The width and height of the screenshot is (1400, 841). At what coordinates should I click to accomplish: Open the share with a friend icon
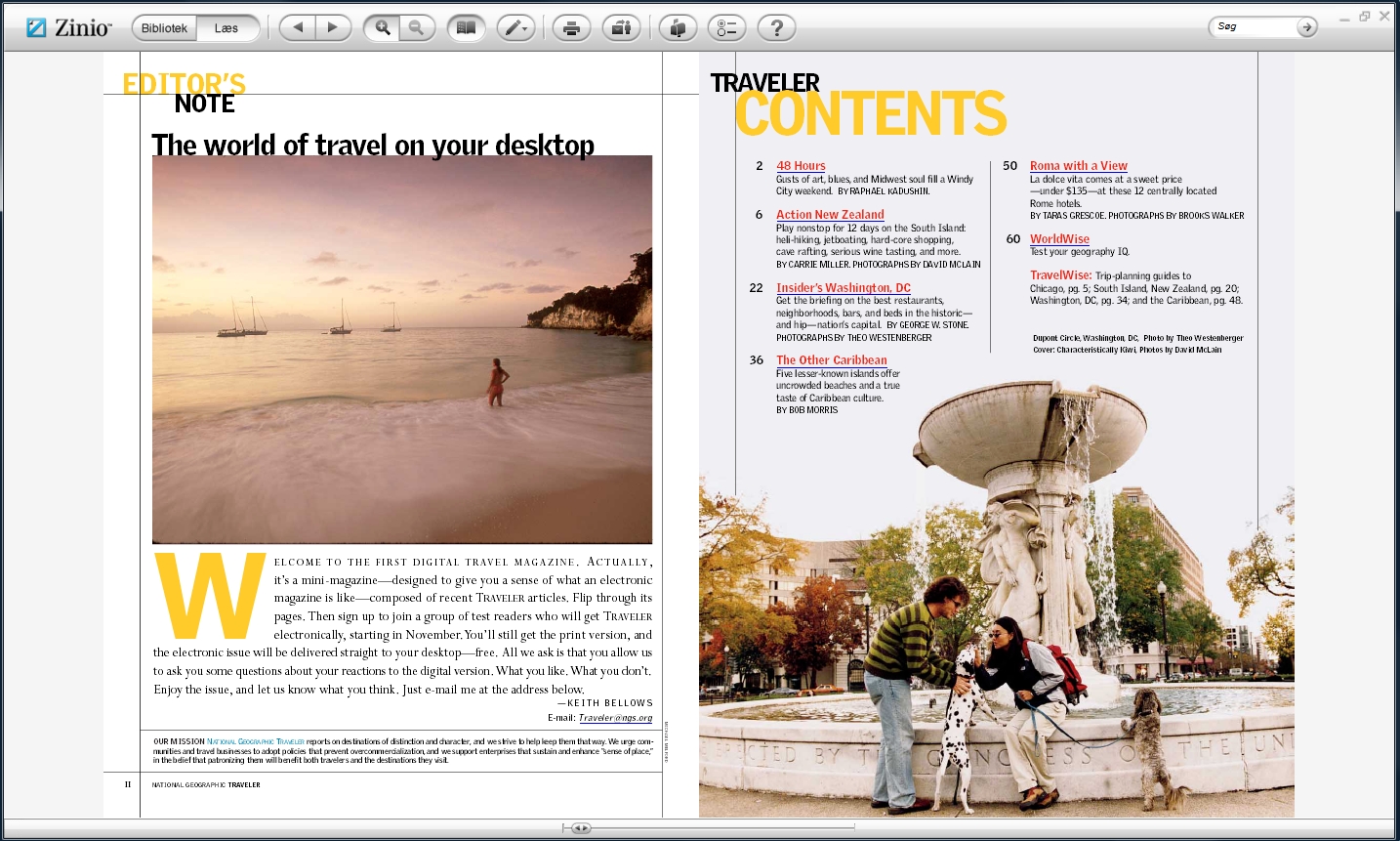[x=621, y=28]
